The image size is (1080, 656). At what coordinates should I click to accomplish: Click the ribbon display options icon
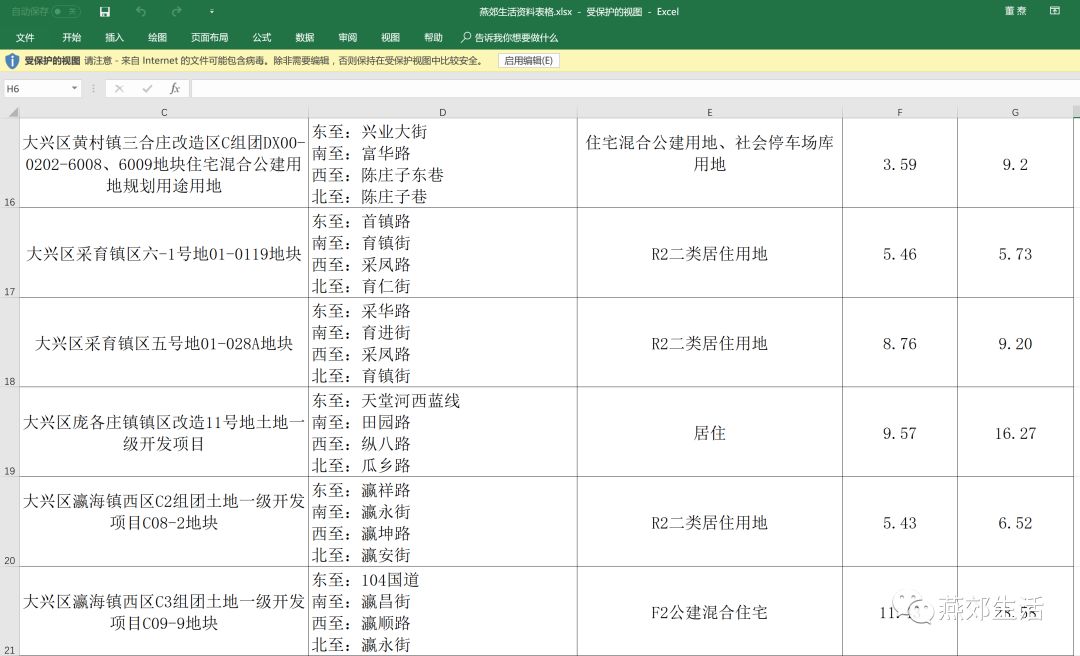(x=1054, y=11)
